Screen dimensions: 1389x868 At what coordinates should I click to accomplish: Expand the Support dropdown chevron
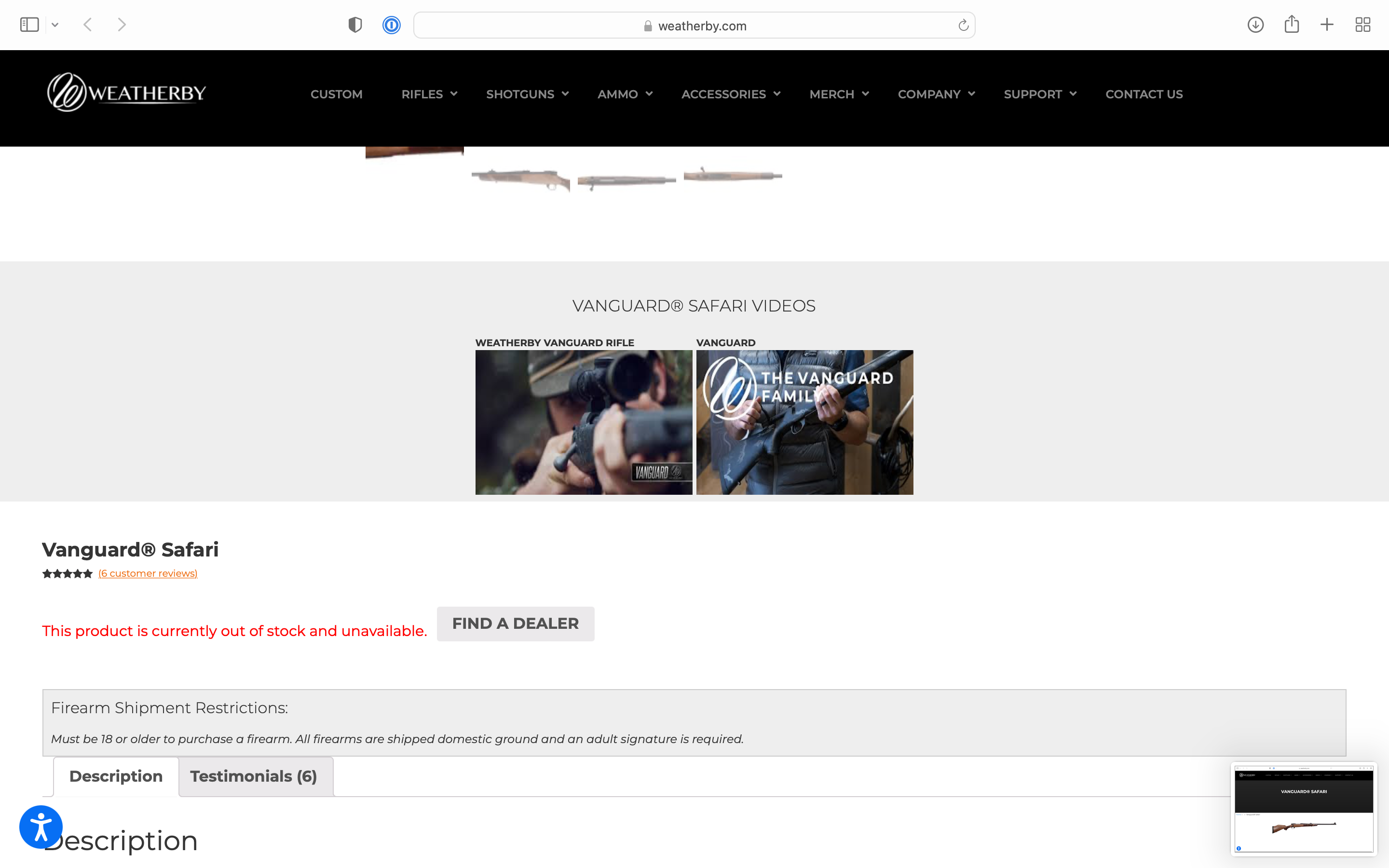pyautogui.click(x=1073, y=94)
